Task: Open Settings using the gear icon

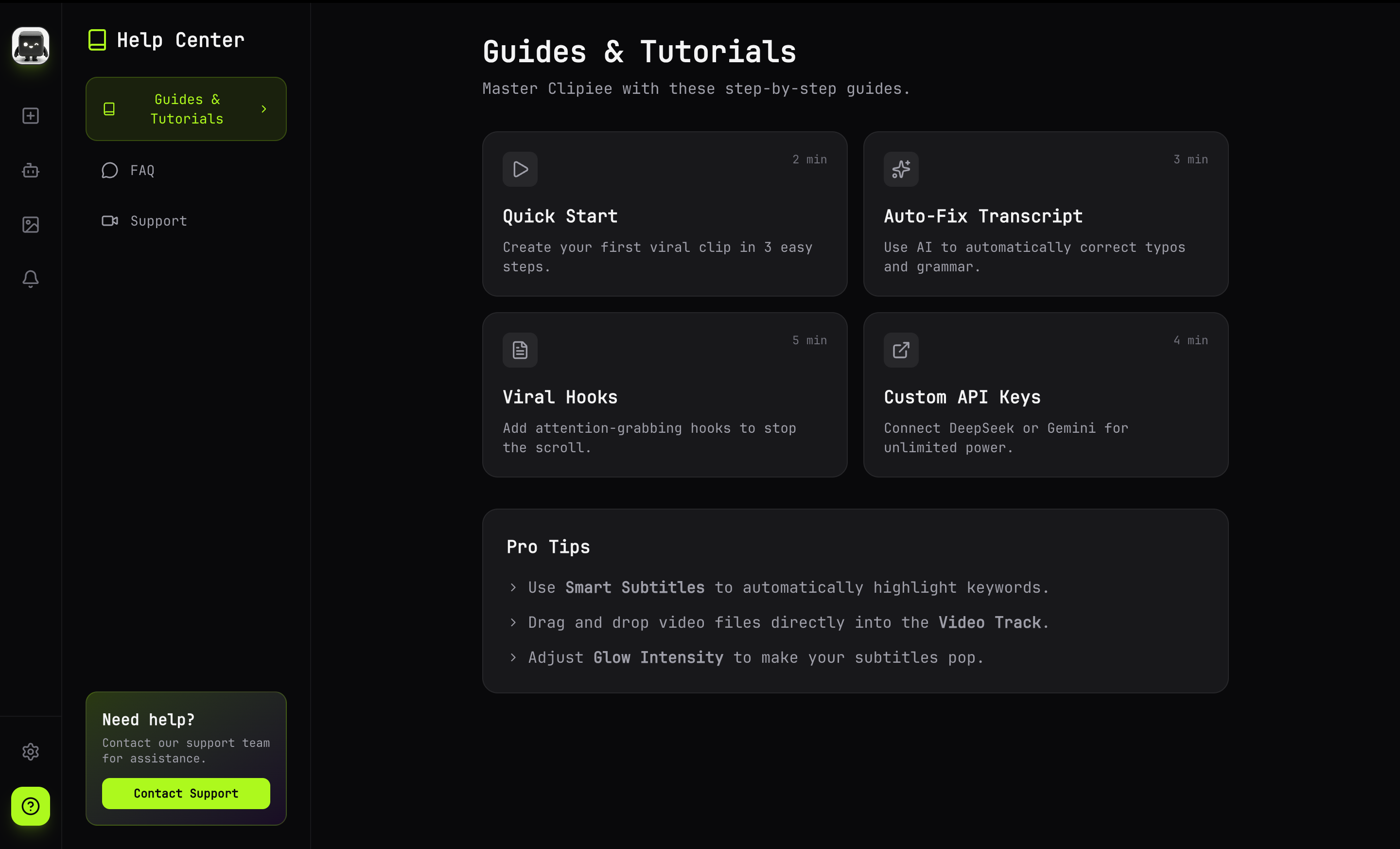Action: click(x=30, y=752)
